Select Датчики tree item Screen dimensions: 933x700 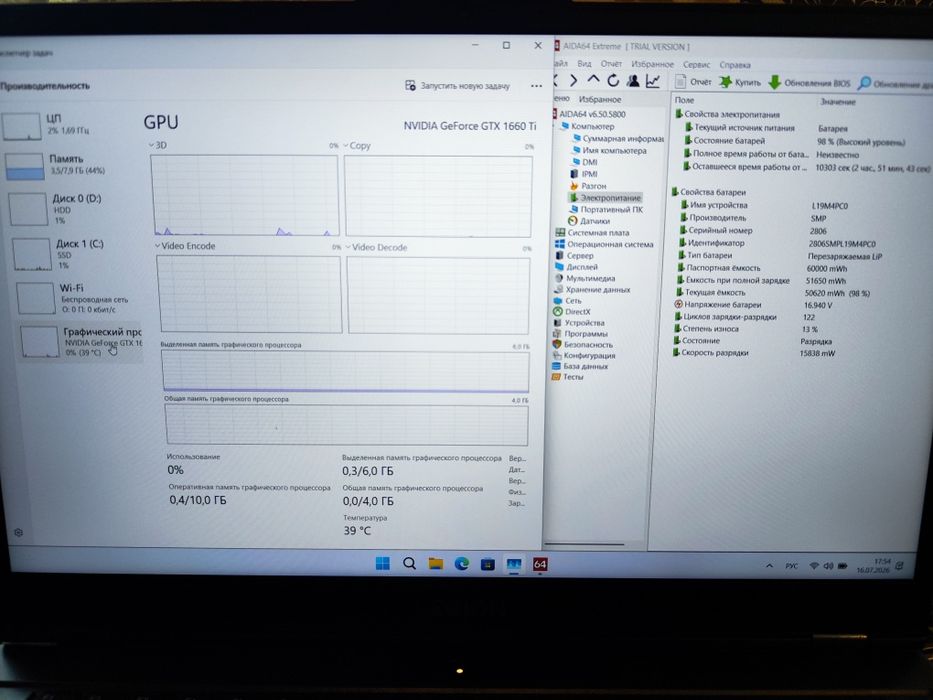589,221
